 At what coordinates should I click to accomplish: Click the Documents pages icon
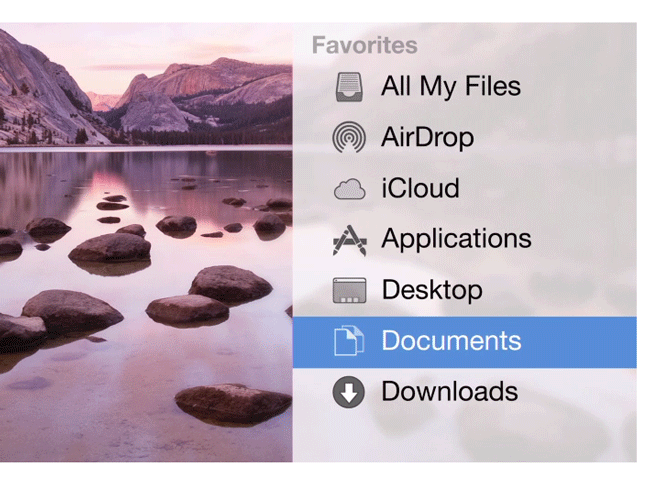tap(349, 341)
